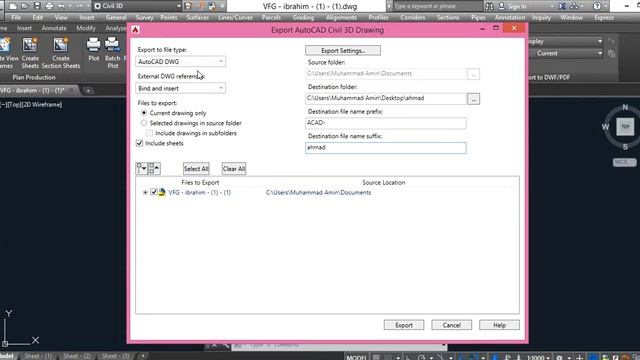Screen dimensions: 640x360
Task: Select Current drawing only radio button
Action: point(144,113)
